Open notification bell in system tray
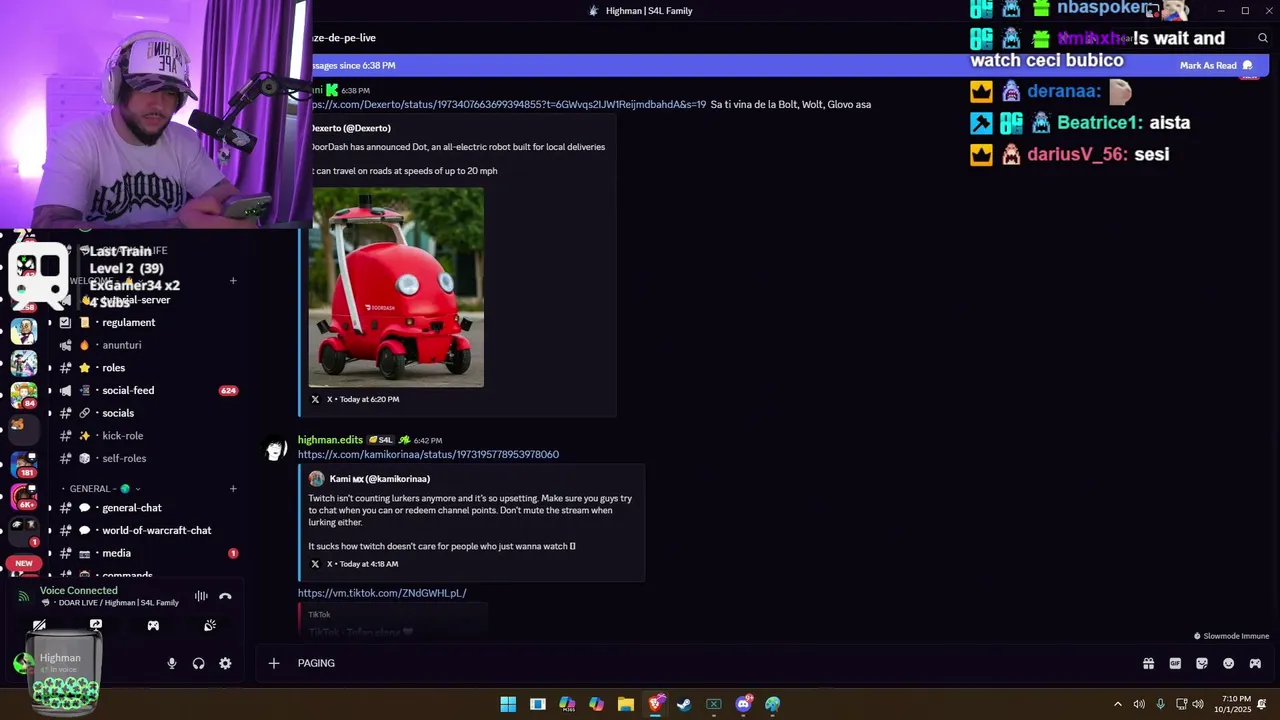The height and width of the screenshot is (720, 1280). [1263, 704]
